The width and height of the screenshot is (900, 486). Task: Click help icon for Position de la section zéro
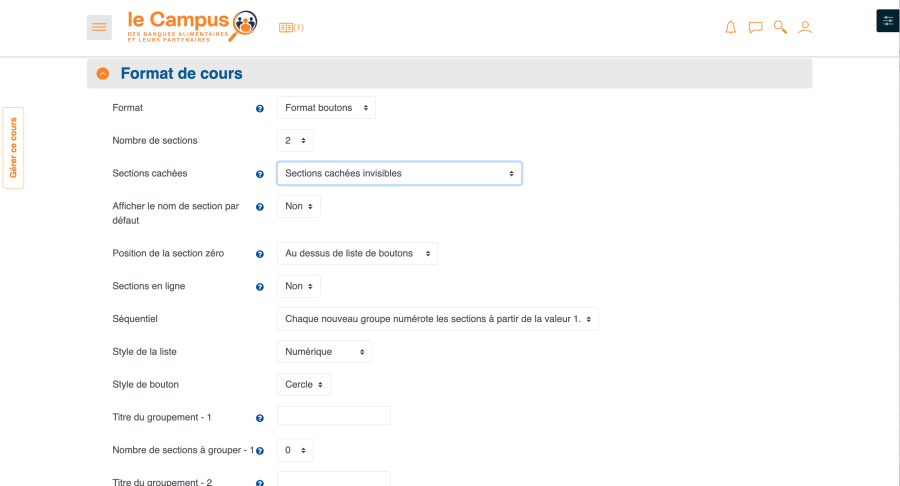tap(260, 254)
